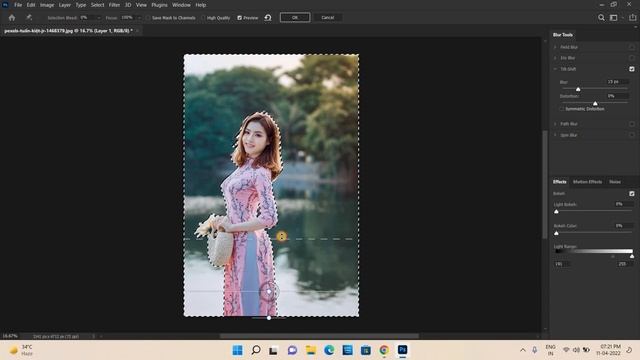The height and width of the screenshot is (360, 640).
Task: Open File Explorer on taskbar
Action: click(311, 350)
